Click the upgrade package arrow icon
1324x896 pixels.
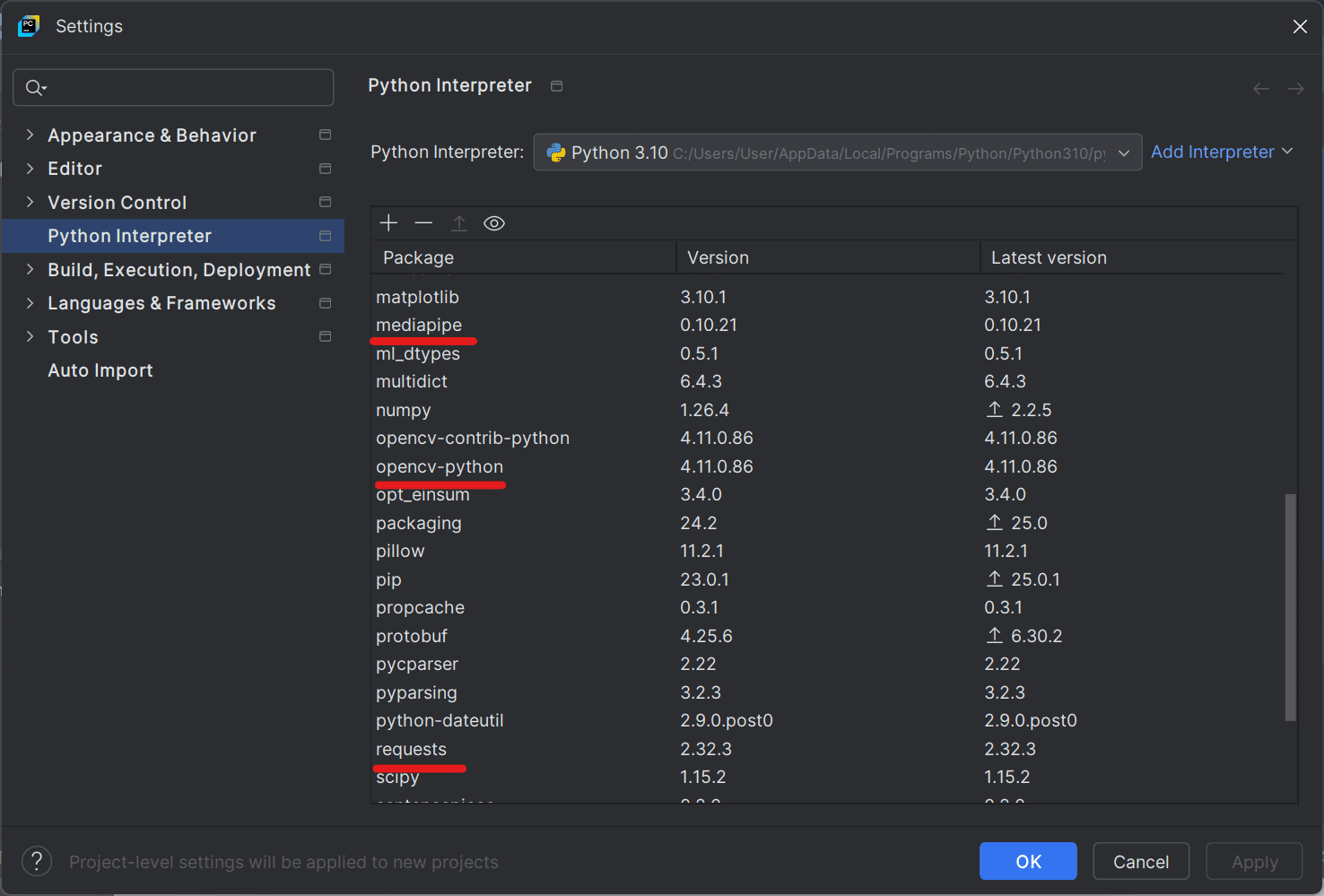click(459, 223)
